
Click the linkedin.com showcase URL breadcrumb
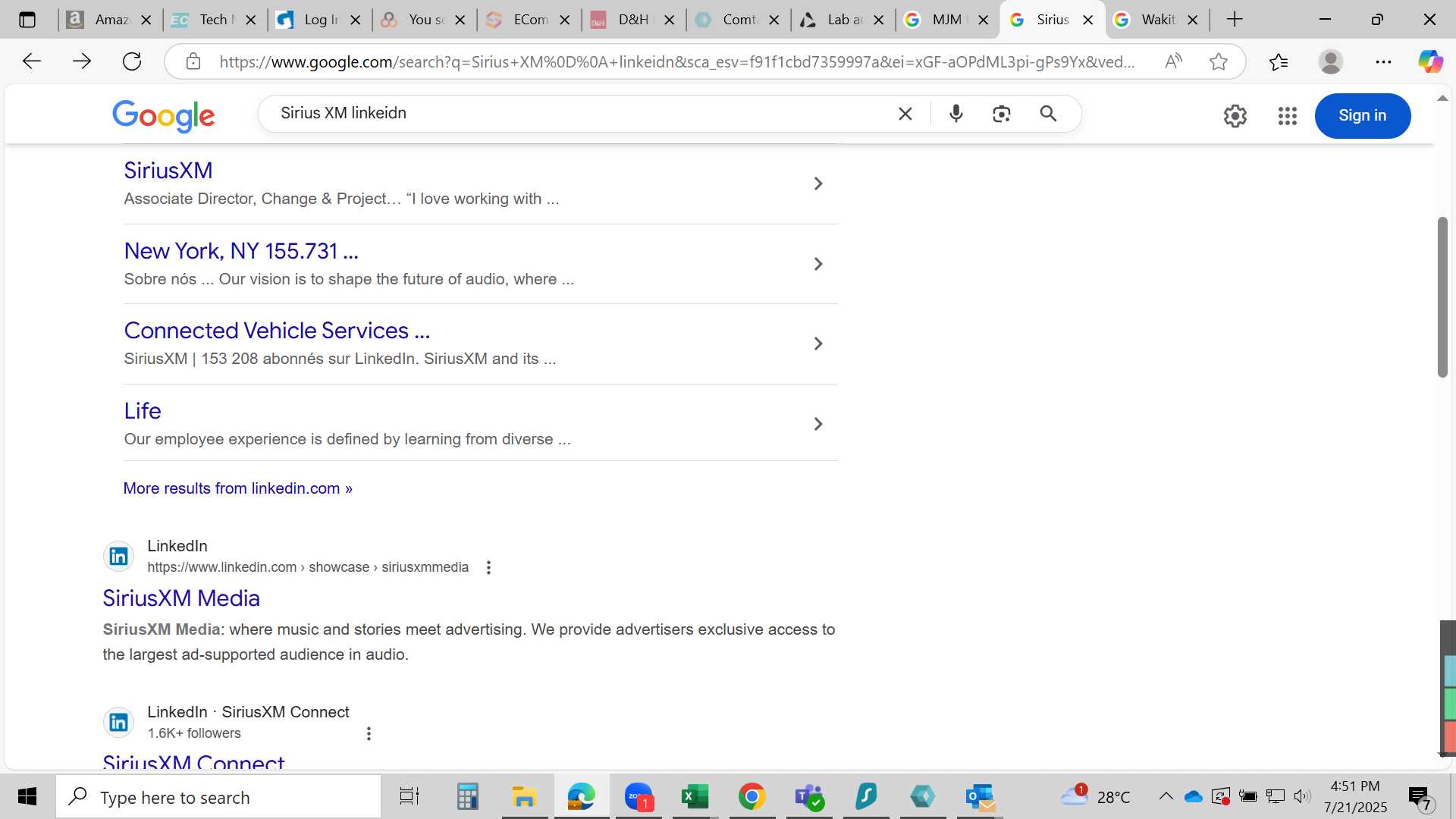click(308, 567)
